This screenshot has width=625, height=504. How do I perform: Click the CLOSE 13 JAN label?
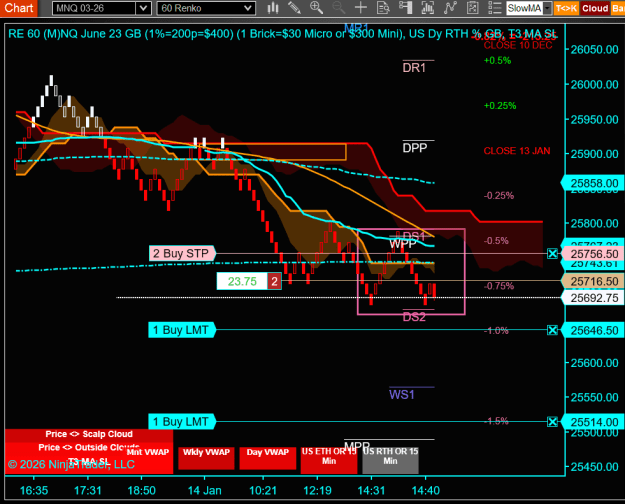(517, 151)
